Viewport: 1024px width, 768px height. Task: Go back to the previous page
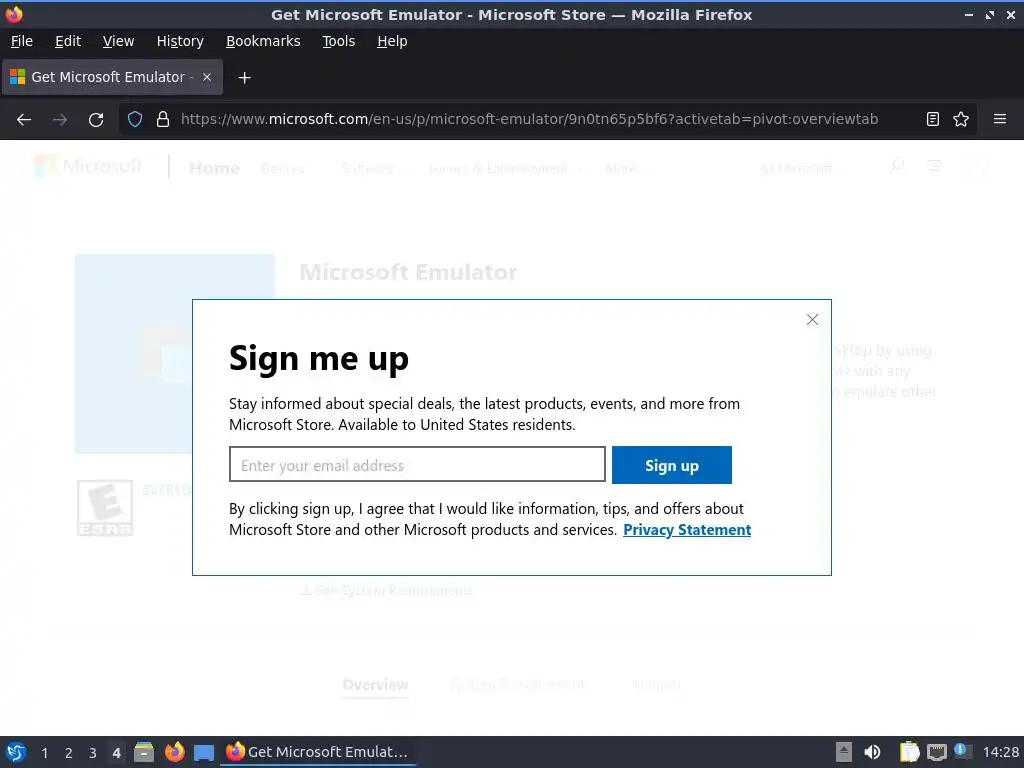click(x=24, y=120)
